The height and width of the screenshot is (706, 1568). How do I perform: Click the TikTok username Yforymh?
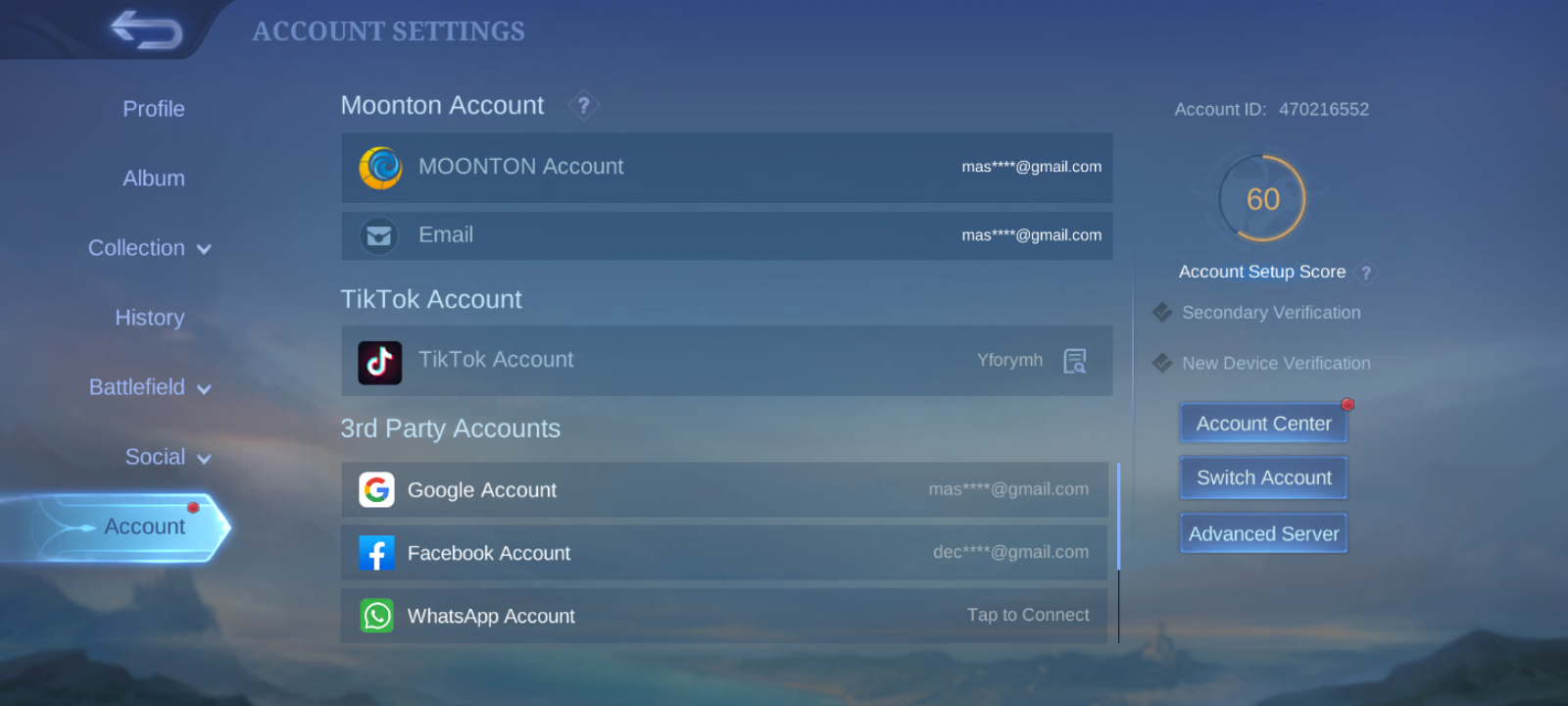[x=1009, y=360]
